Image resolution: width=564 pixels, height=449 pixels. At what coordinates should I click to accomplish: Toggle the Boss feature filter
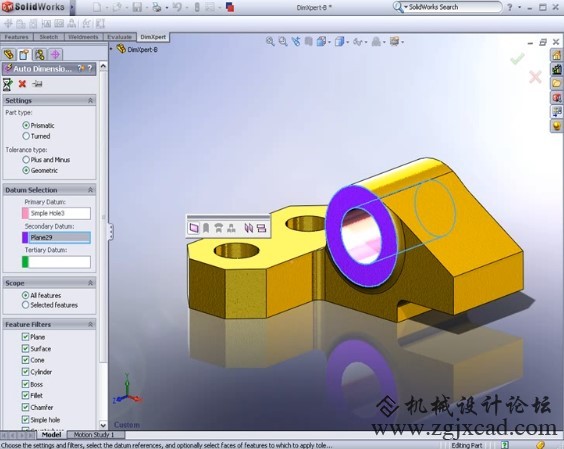coord(25,384)
